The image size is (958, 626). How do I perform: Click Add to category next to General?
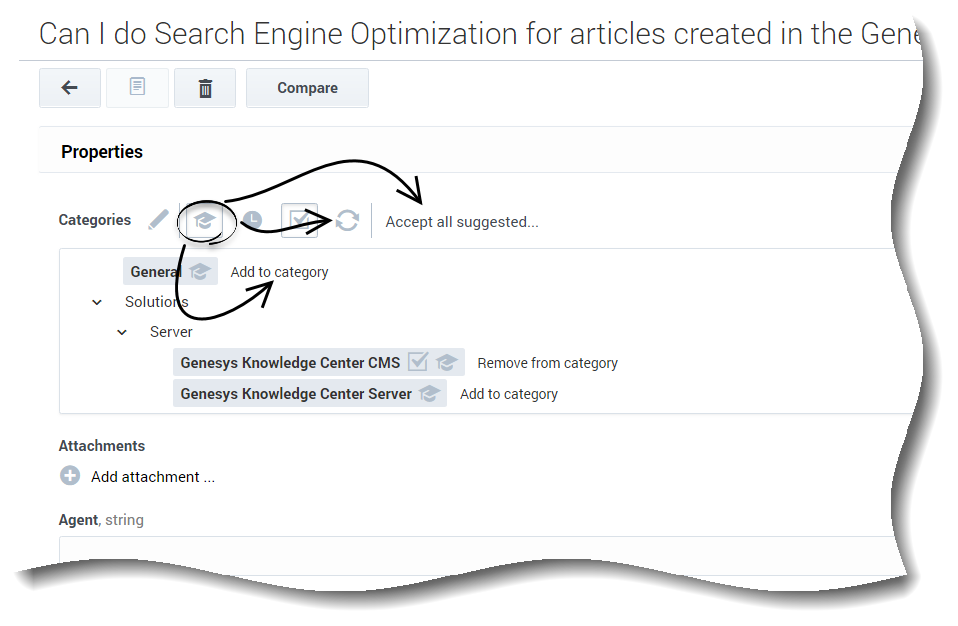[279, 272]
